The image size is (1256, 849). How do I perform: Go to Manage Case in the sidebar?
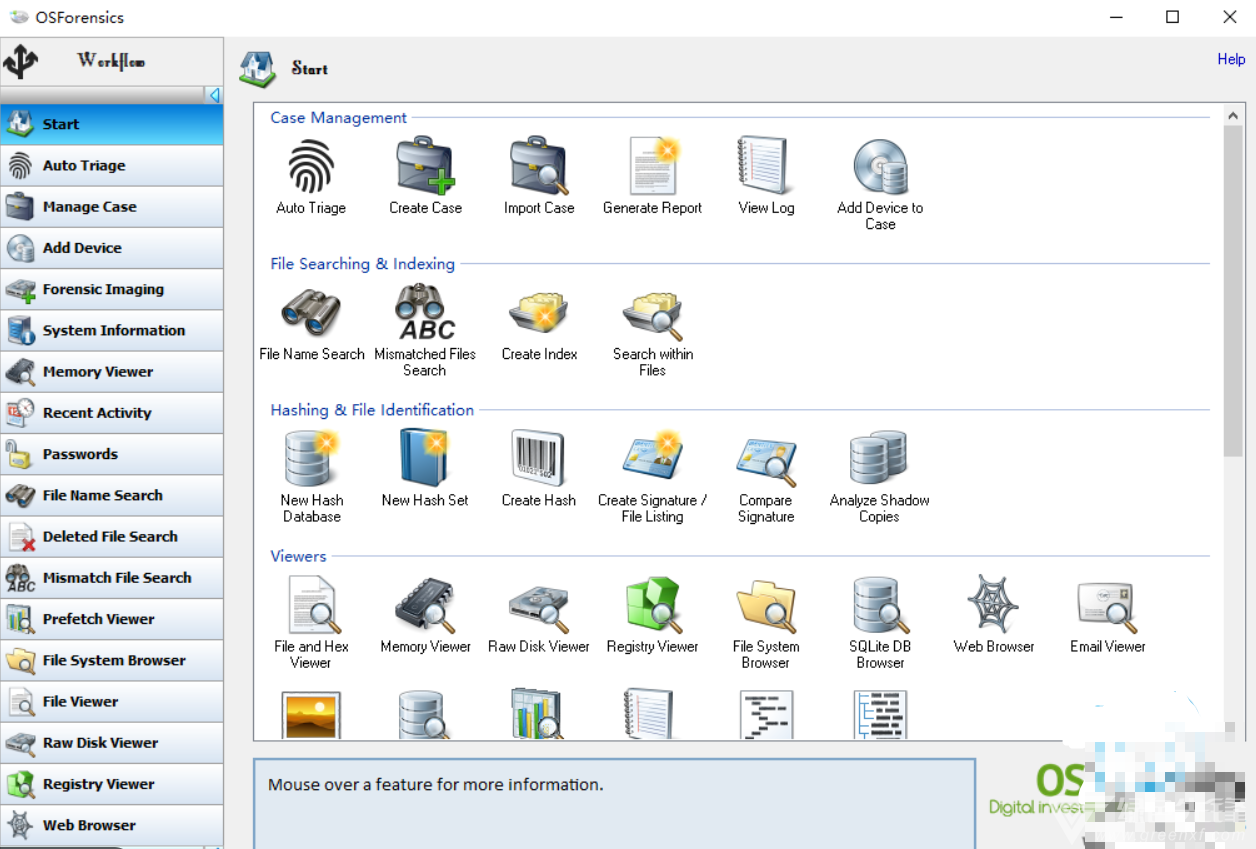112,206
